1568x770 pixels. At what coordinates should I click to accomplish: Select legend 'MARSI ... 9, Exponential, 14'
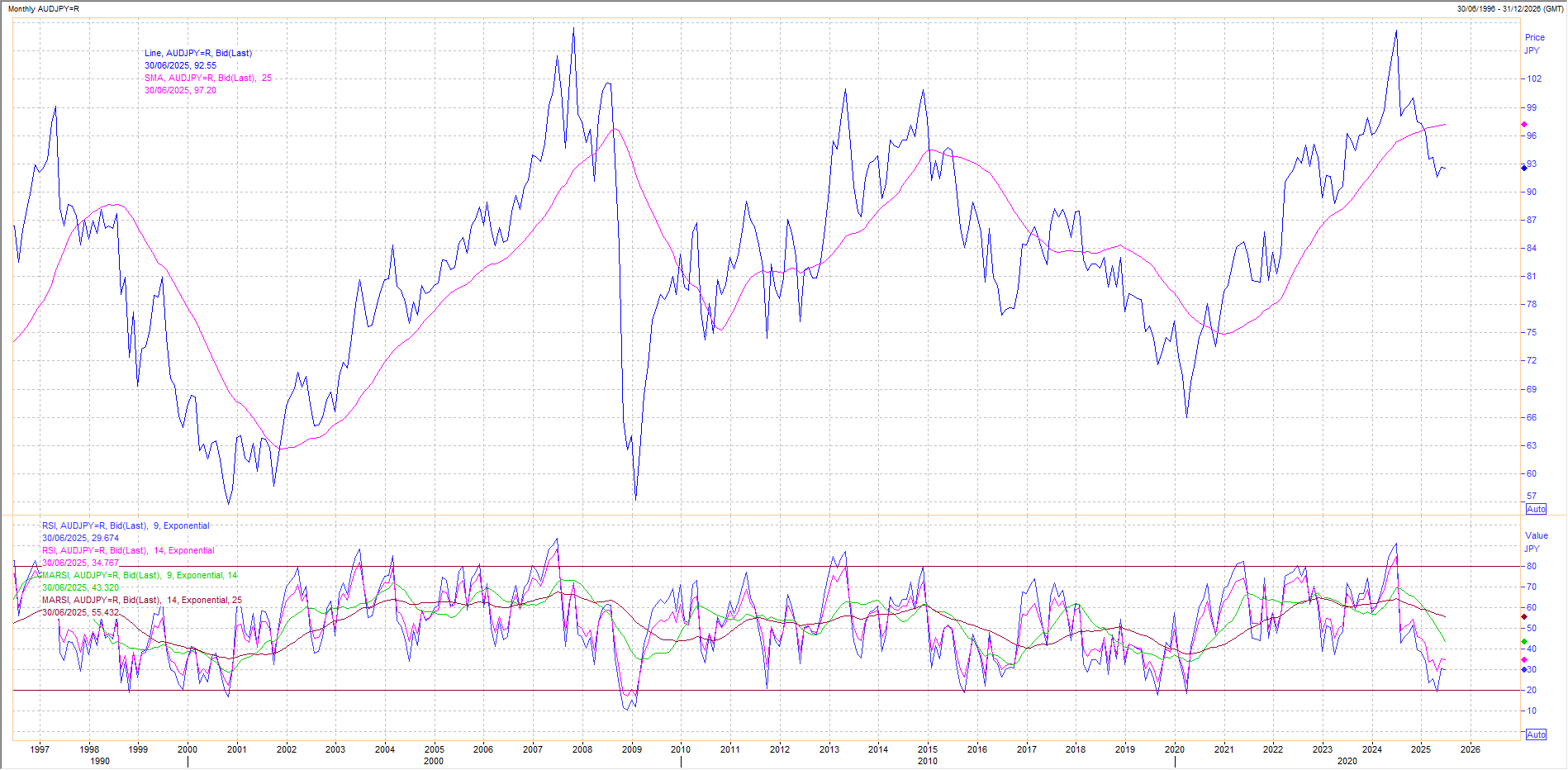point(140,575)
